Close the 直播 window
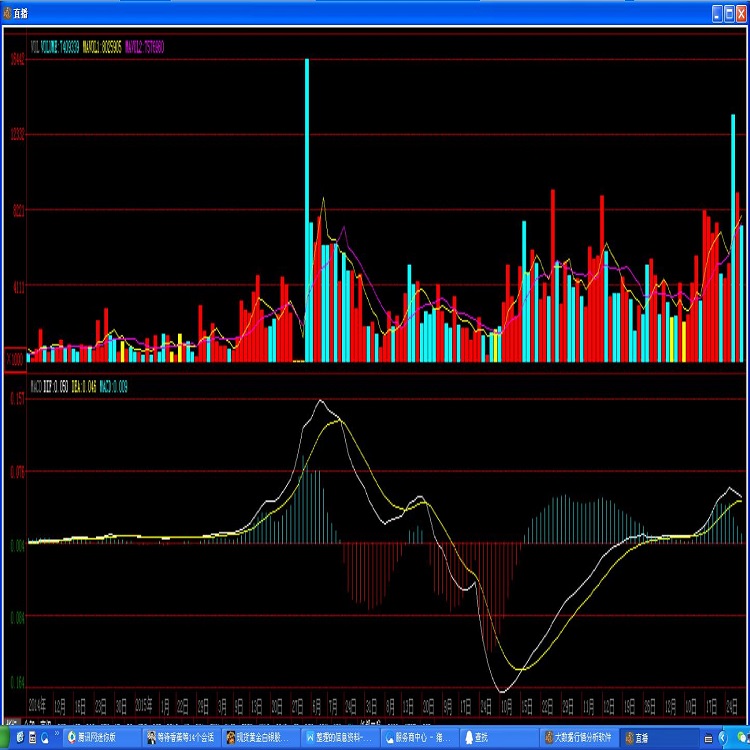This screenshot has height=750, width=750. click(742, 13)
